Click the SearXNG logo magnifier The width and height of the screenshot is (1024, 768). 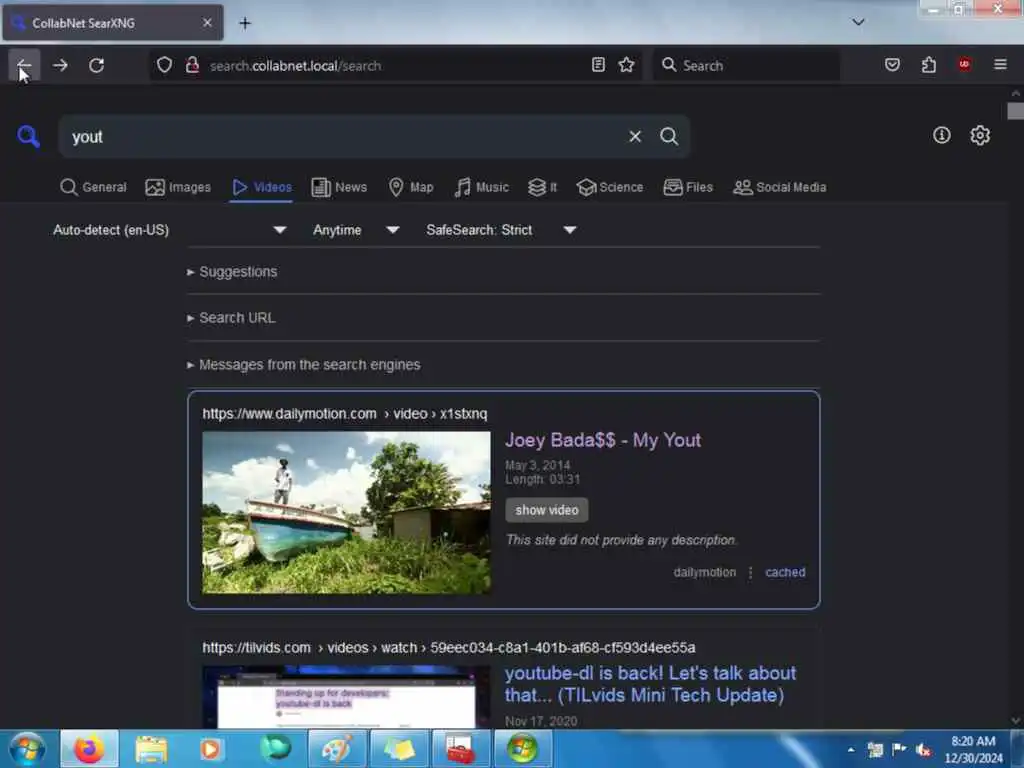tap(28, 136)
